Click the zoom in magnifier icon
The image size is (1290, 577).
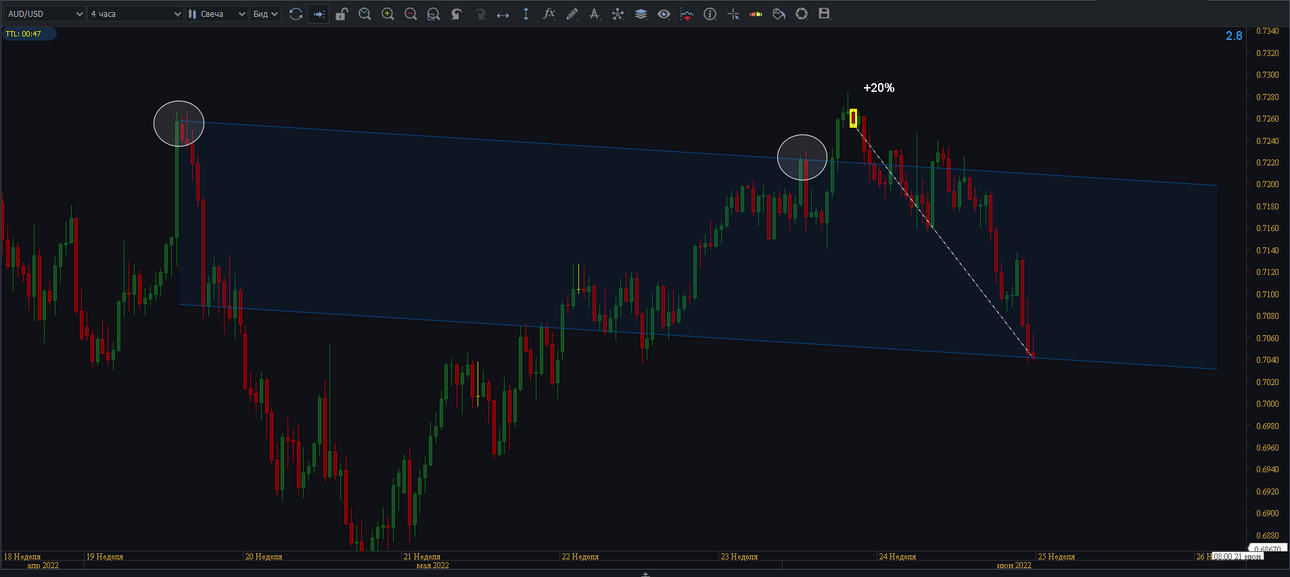388,14
